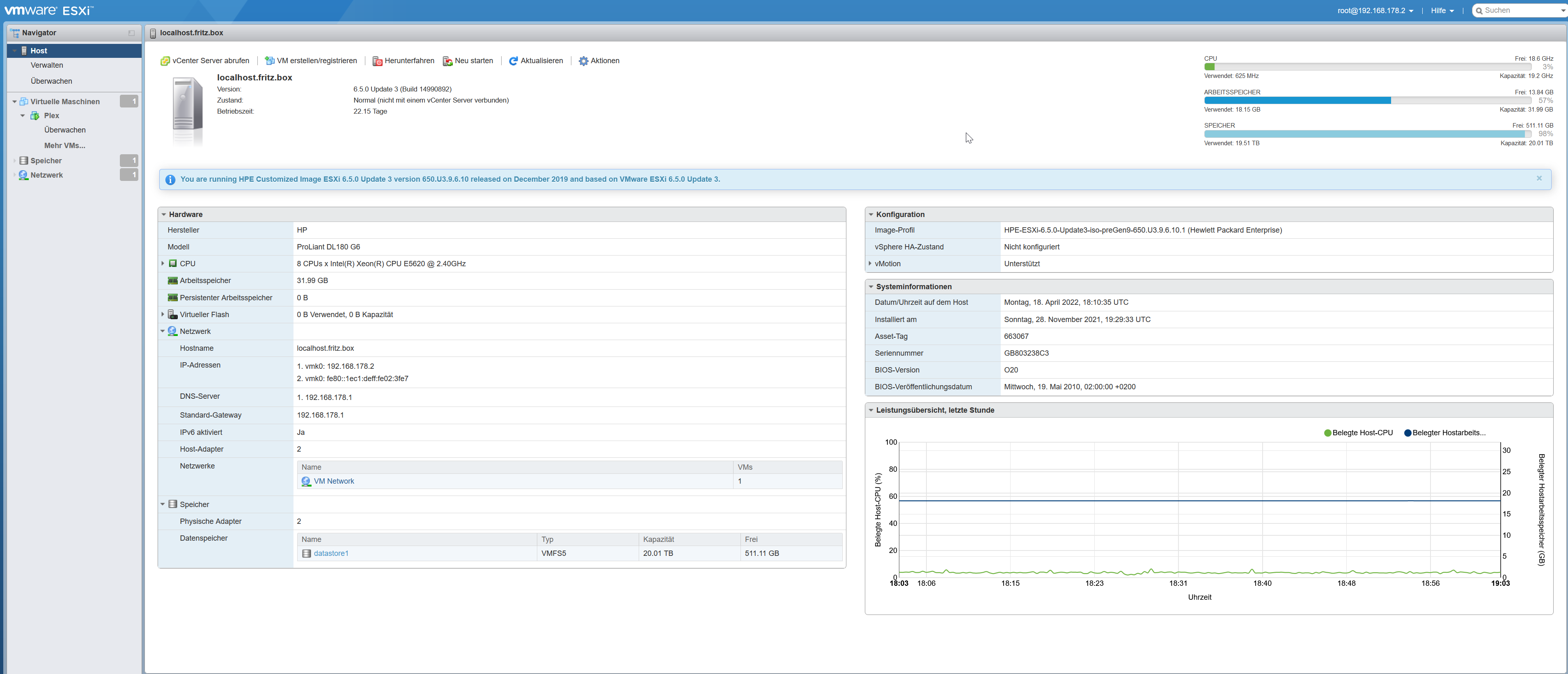Viewport: 1568px width, 674px height.
Task: Click the CPU usage bar
Action: (x=1368, y=67)
